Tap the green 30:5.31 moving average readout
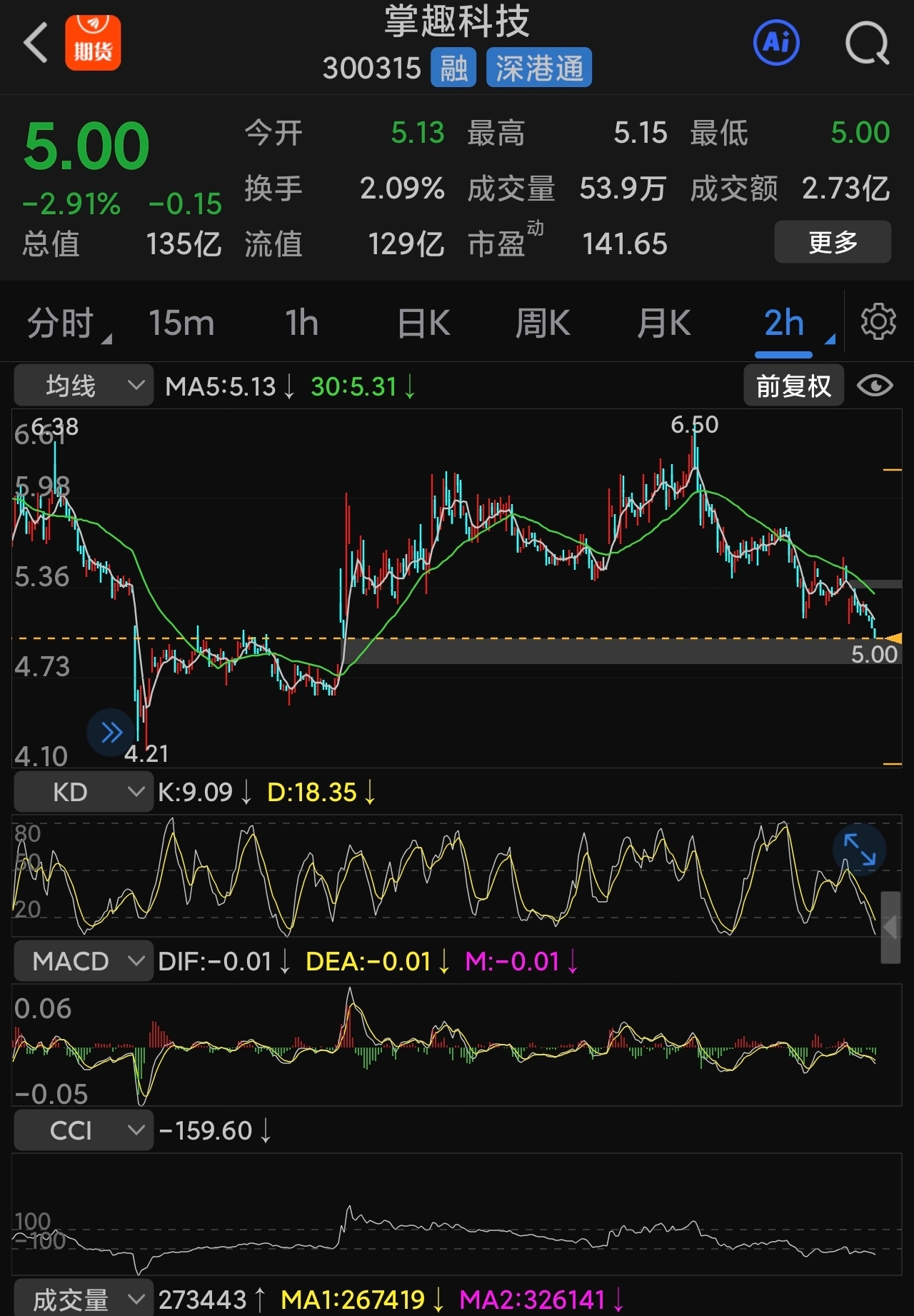Viewport: 914px width, 1316px height. [x=363, y=386]
